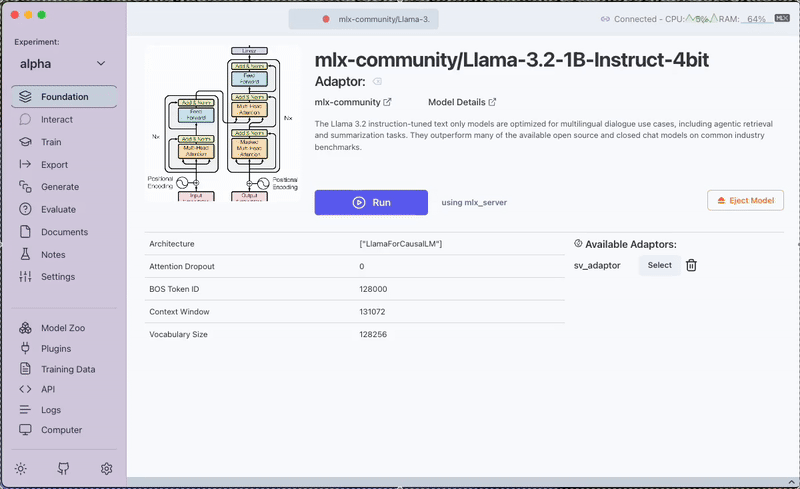The width and height of the screenshot is (800, 489).
Task: Open the GitHub link icon in sidebar
Action: (x=64, y=468)
